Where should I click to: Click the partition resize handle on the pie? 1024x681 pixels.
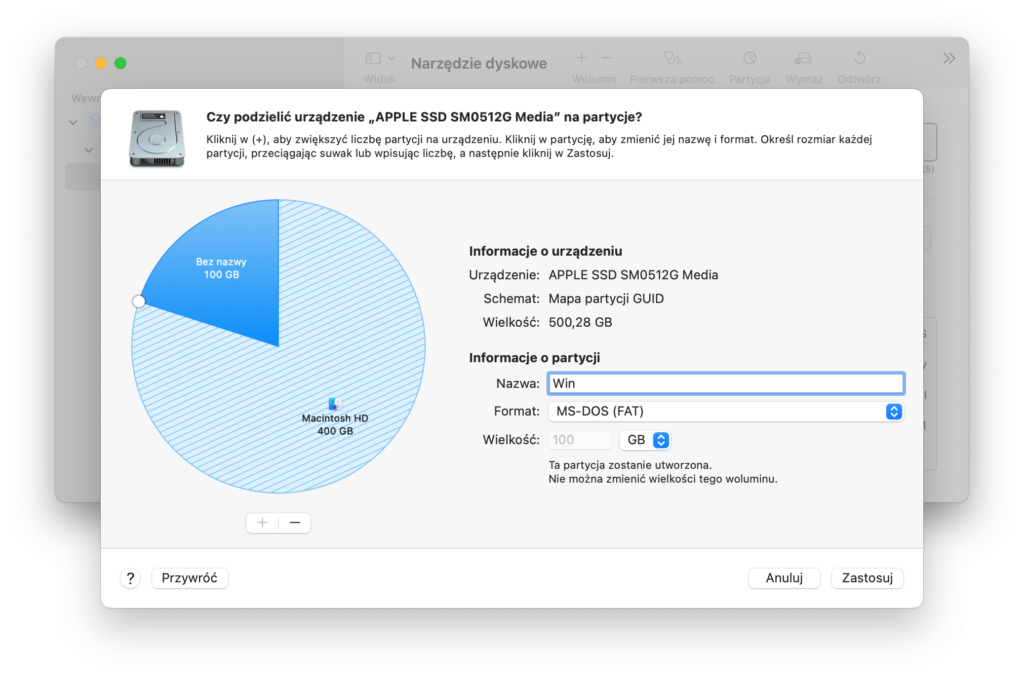click(138, 301)
